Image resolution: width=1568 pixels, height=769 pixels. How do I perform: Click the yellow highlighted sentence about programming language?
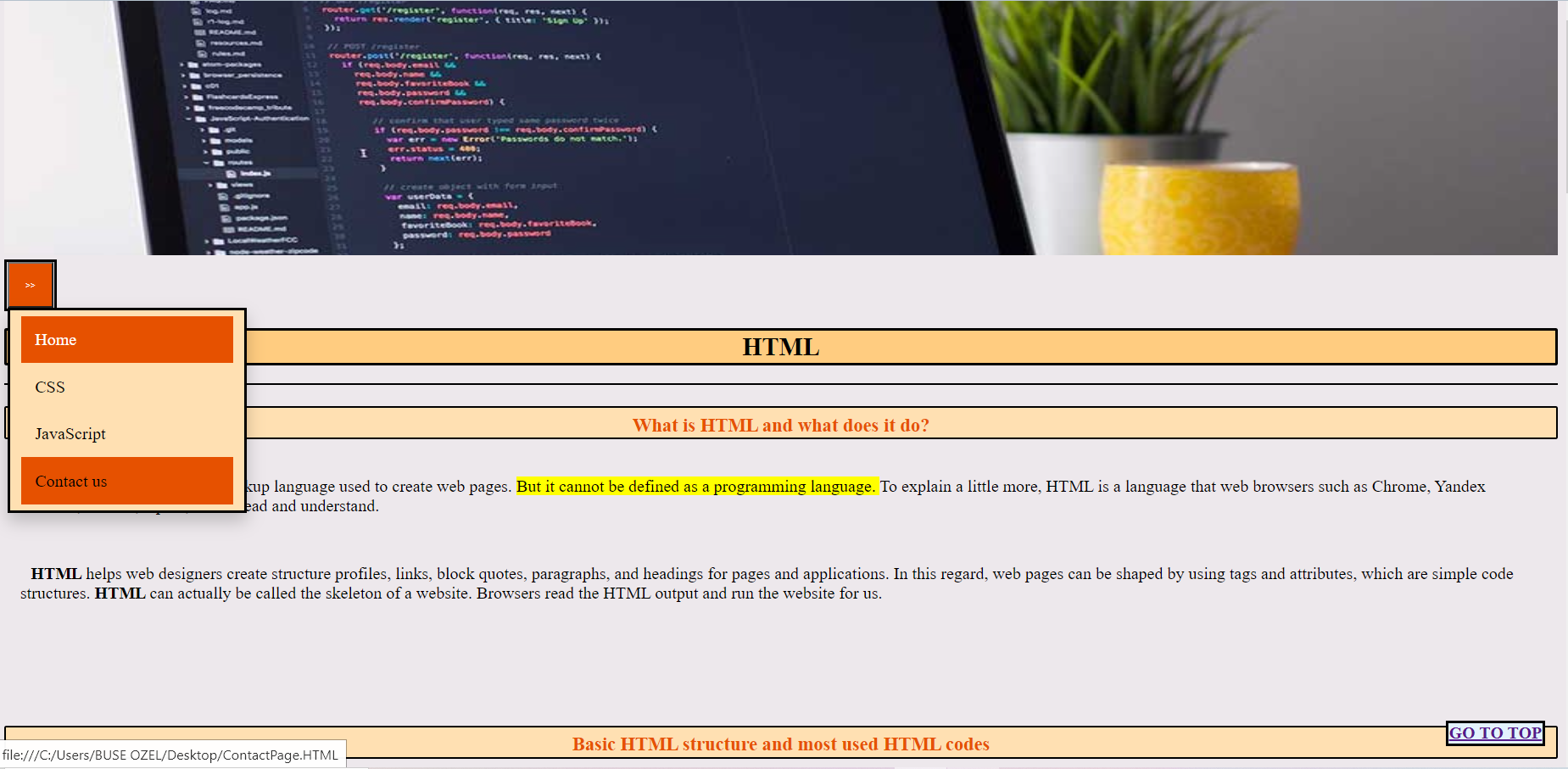[697, 486]
